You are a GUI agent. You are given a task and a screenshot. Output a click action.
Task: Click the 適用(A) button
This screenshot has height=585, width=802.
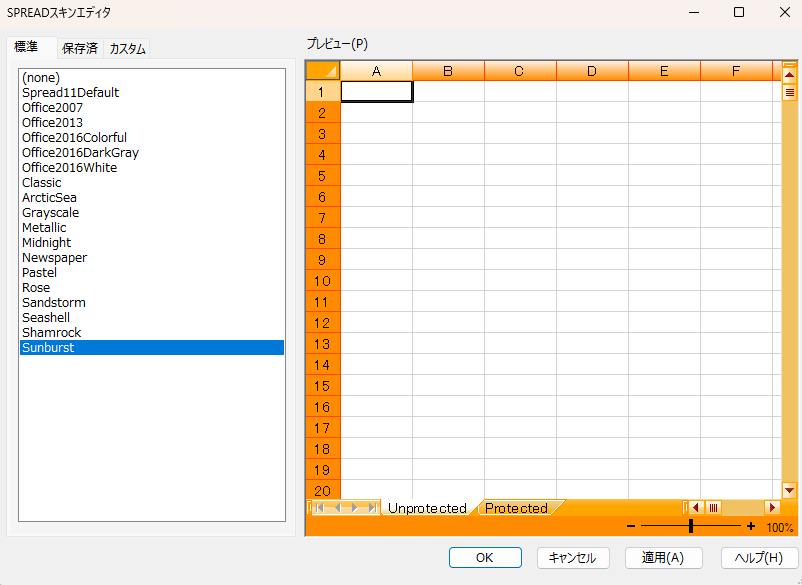663,557
